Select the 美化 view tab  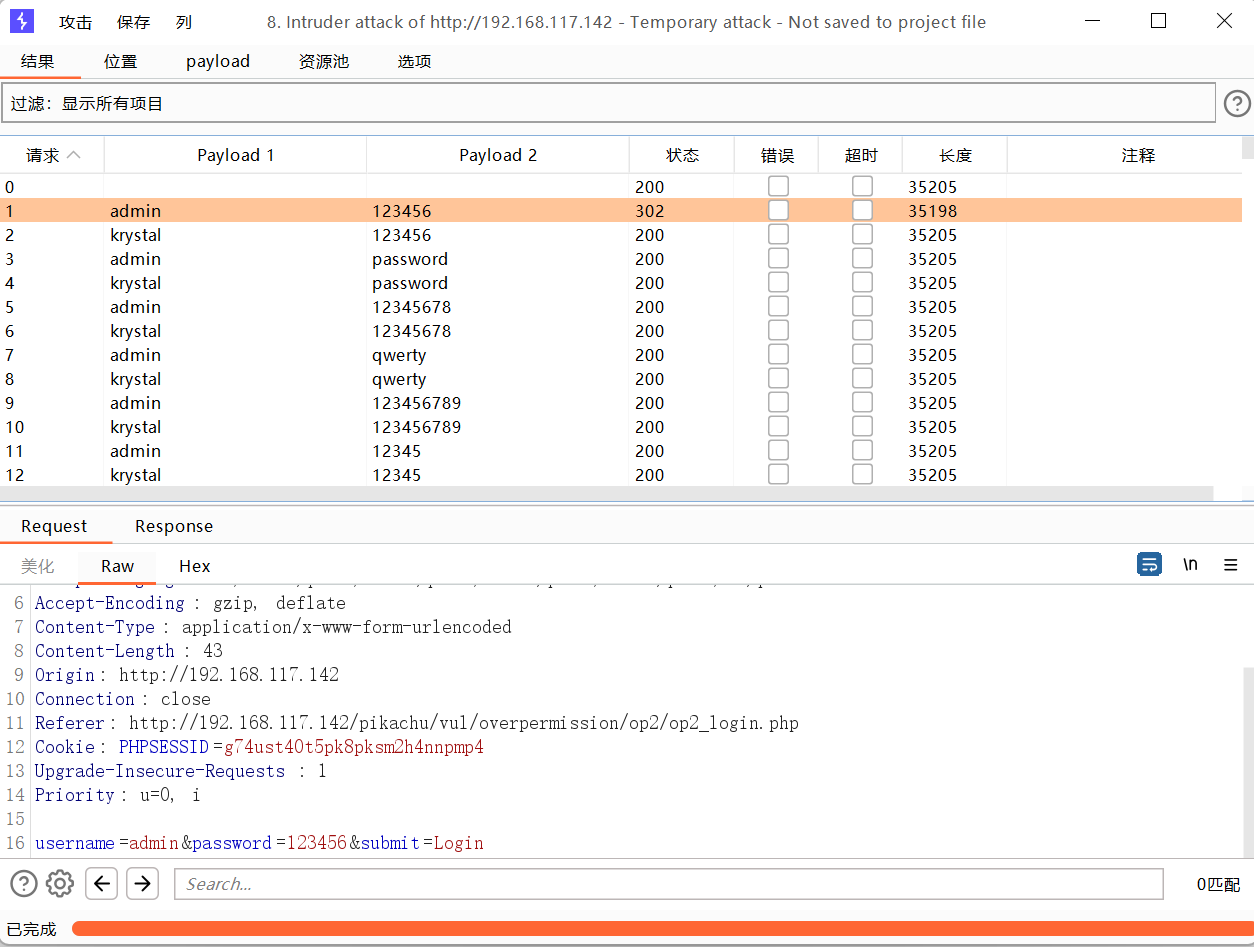click(x=38, y=566)
